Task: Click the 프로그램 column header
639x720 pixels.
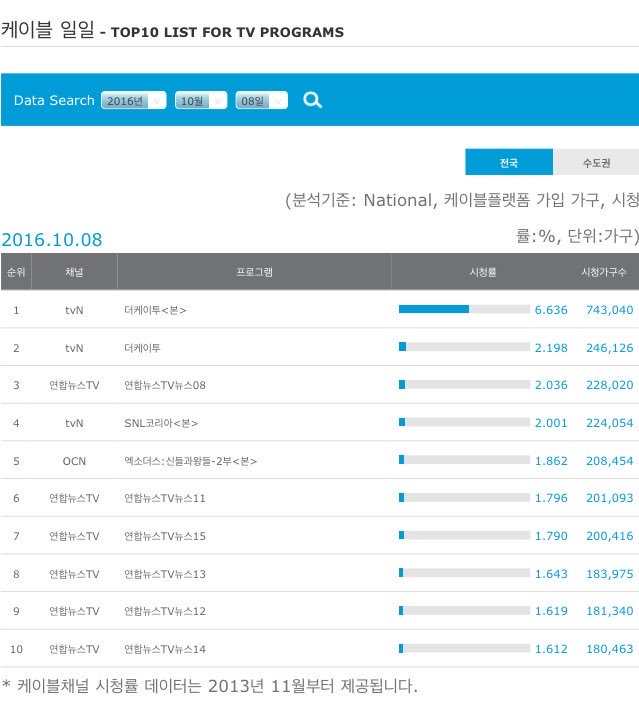Action: [254, 272]
